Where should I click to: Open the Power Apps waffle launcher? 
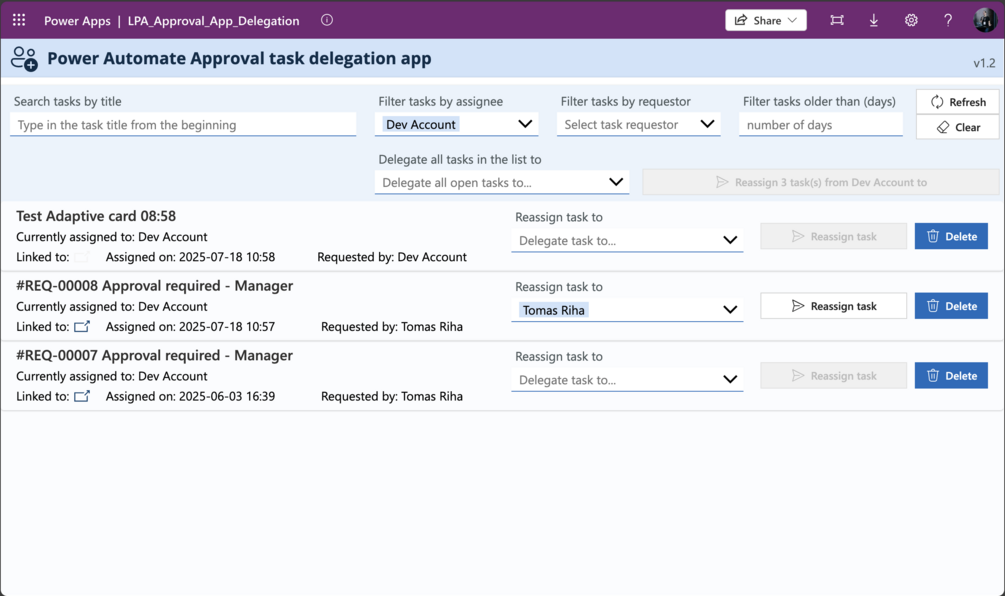(19, 20)
